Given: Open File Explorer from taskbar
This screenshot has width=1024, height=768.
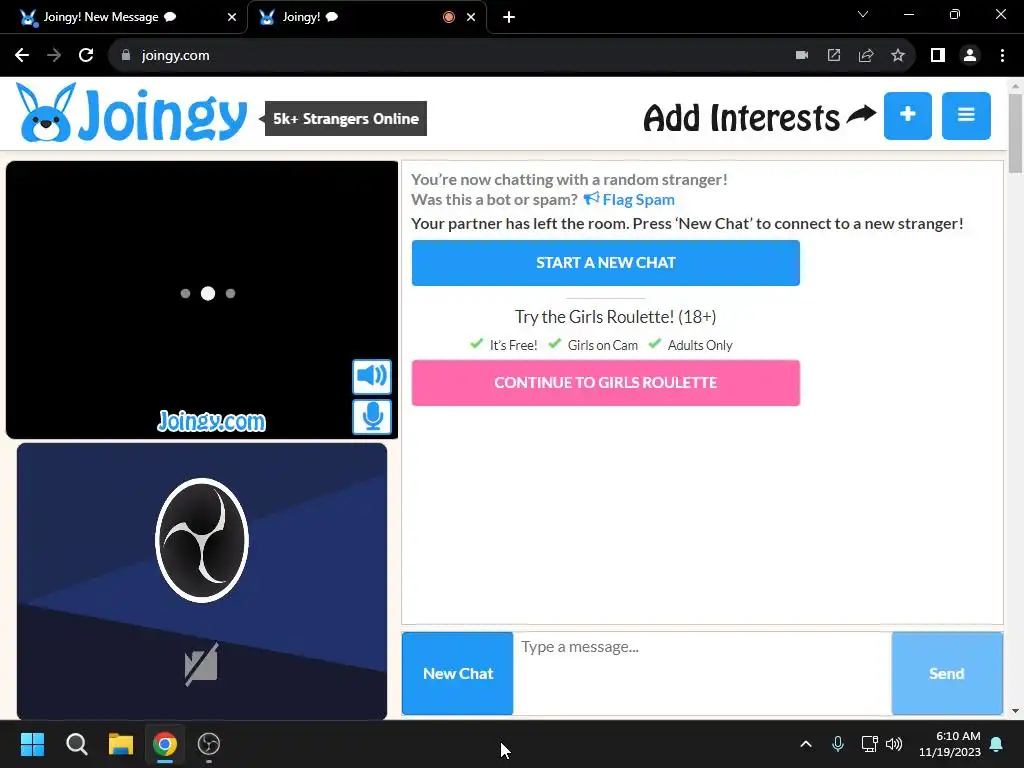Looking at the screenshot, I should click(121, 744).
